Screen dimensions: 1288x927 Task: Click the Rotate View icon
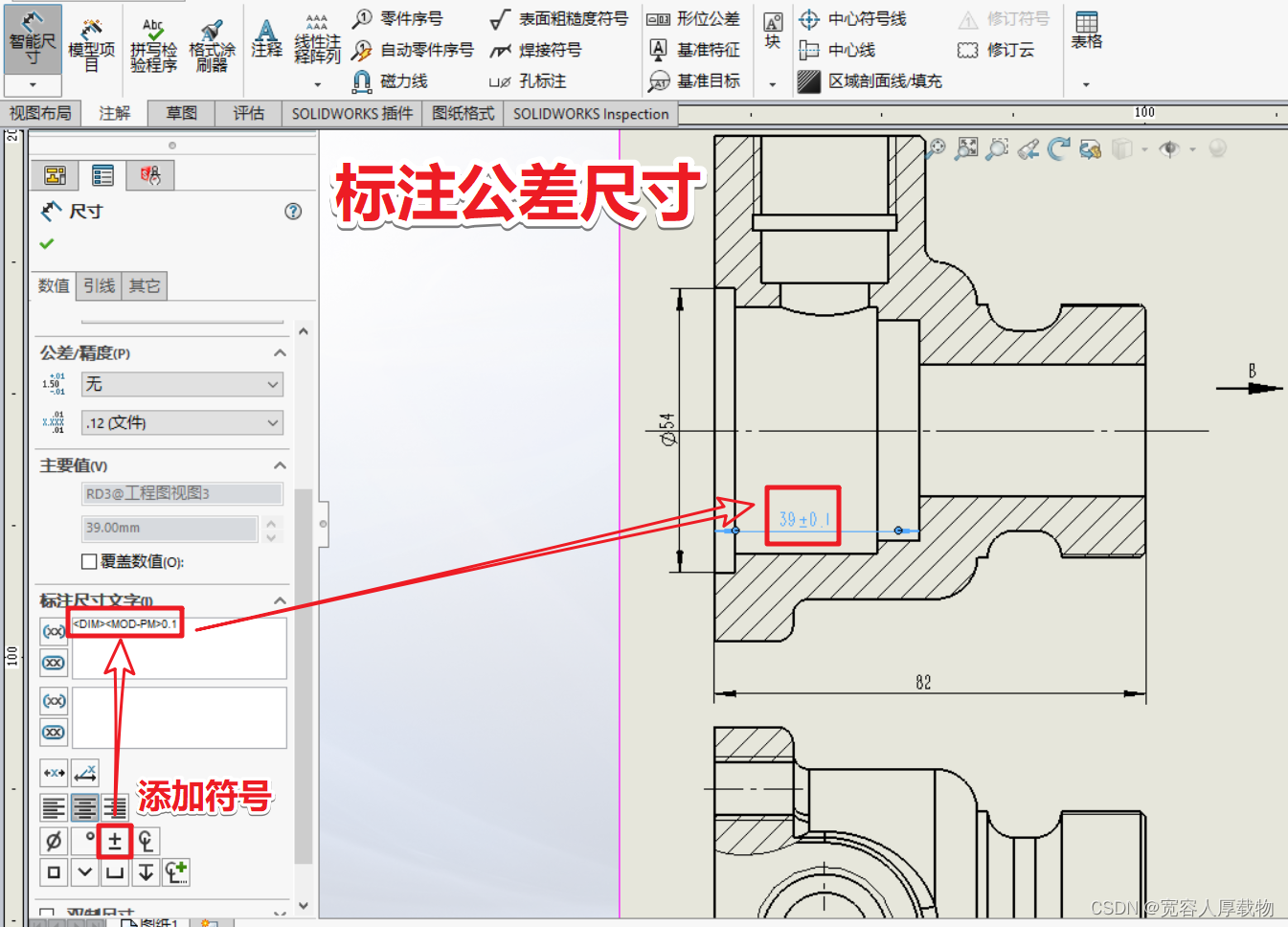click(x=1058, y=148)
